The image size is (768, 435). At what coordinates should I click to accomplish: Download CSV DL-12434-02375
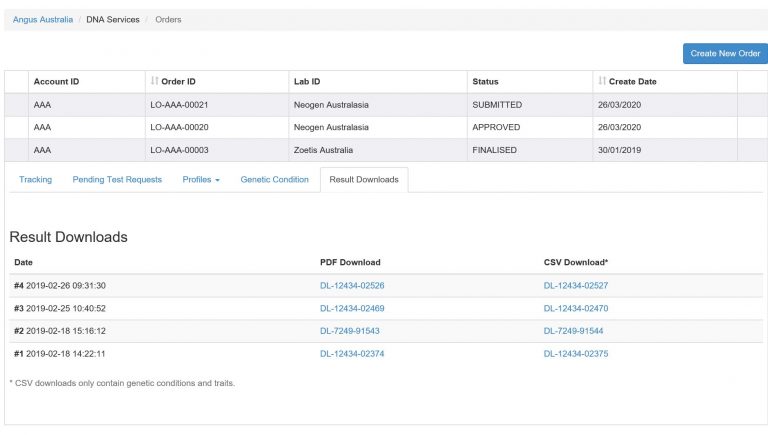click(x=576, y=354)
